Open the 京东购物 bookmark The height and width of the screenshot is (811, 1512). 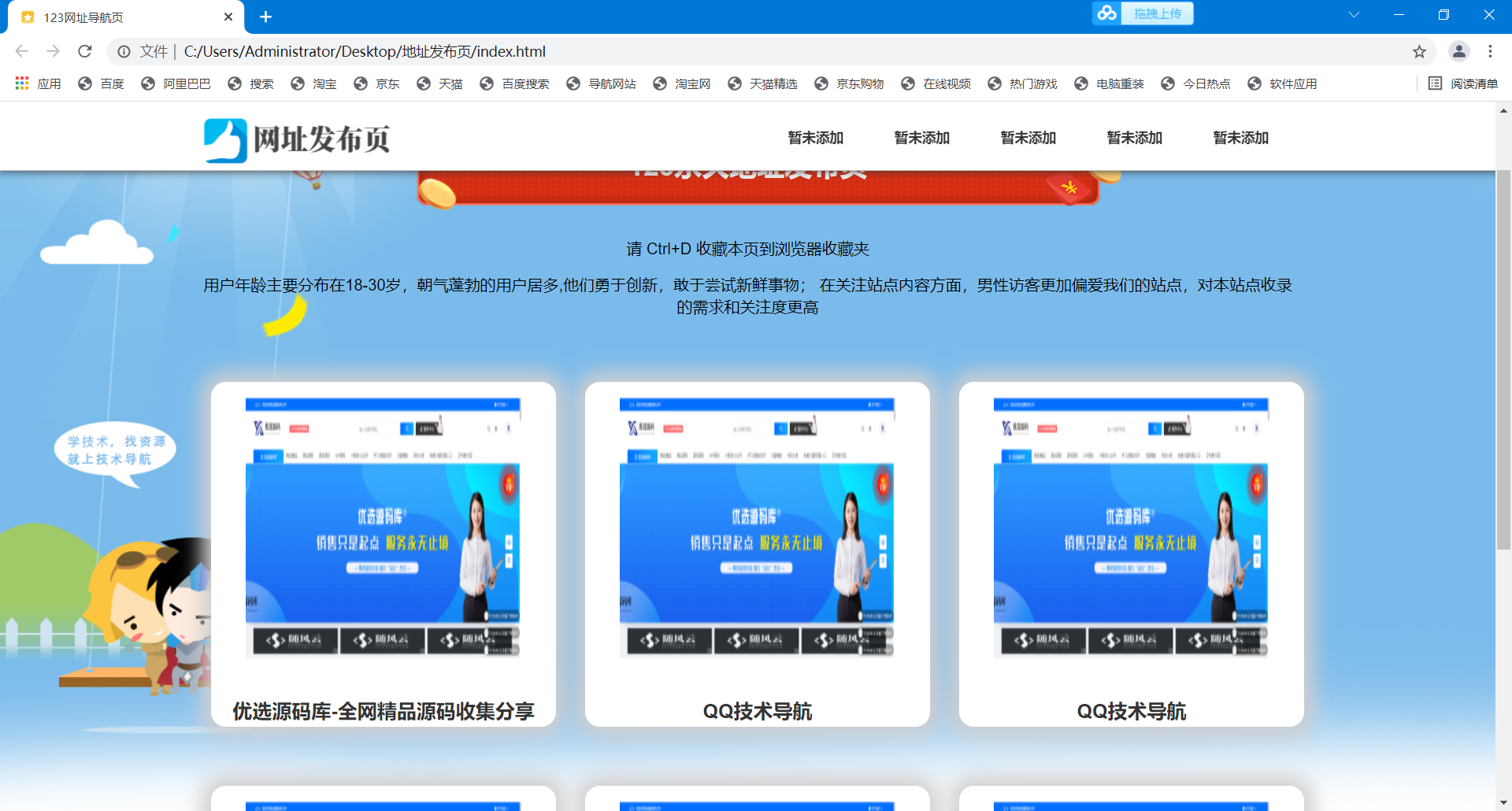point(849,83)
